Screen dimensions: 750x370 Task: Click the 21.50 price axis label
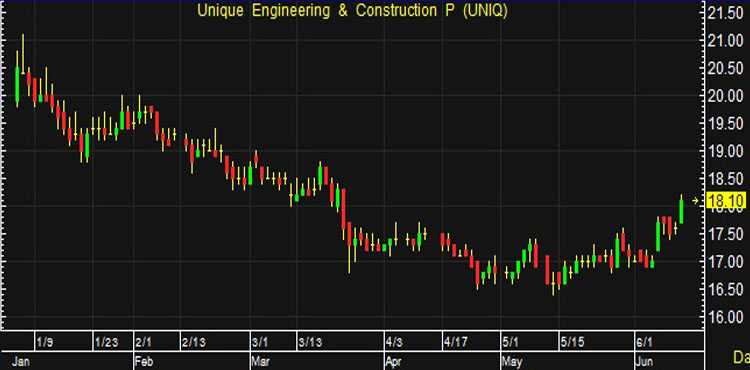coord(726,14)
